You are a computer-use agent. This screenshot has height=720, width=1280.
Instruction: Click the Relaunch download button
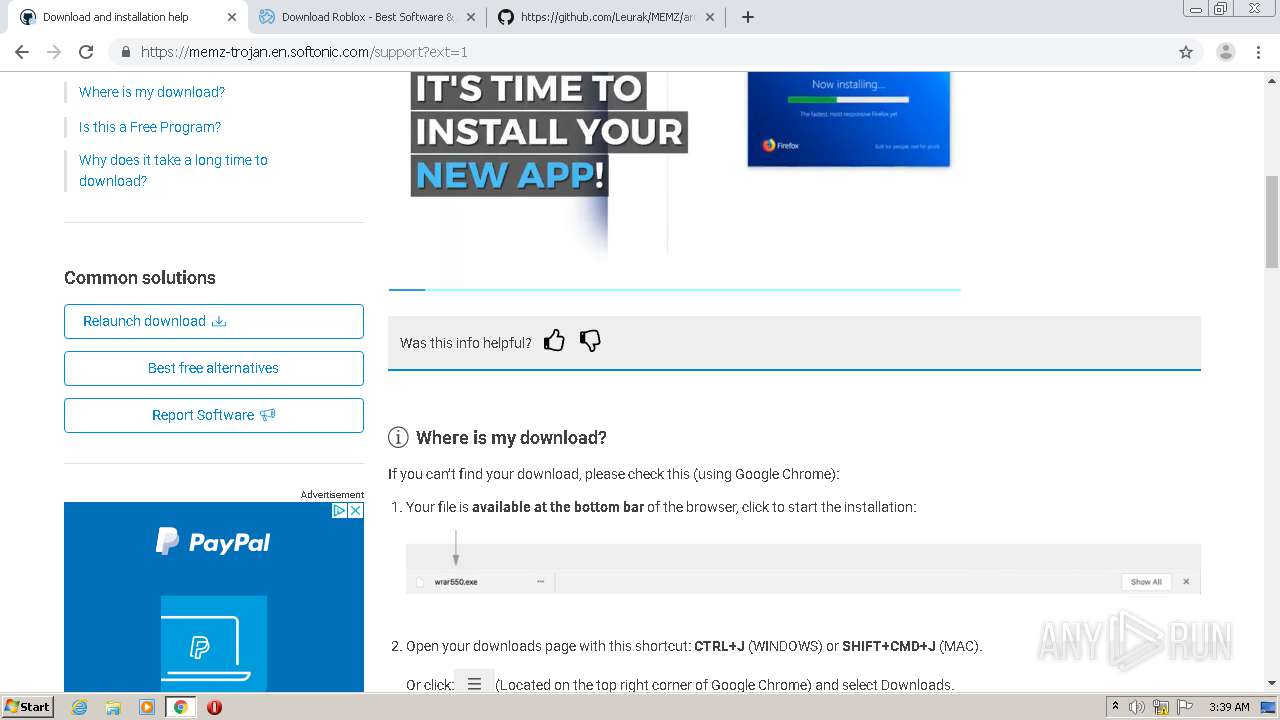click(214, 321)
